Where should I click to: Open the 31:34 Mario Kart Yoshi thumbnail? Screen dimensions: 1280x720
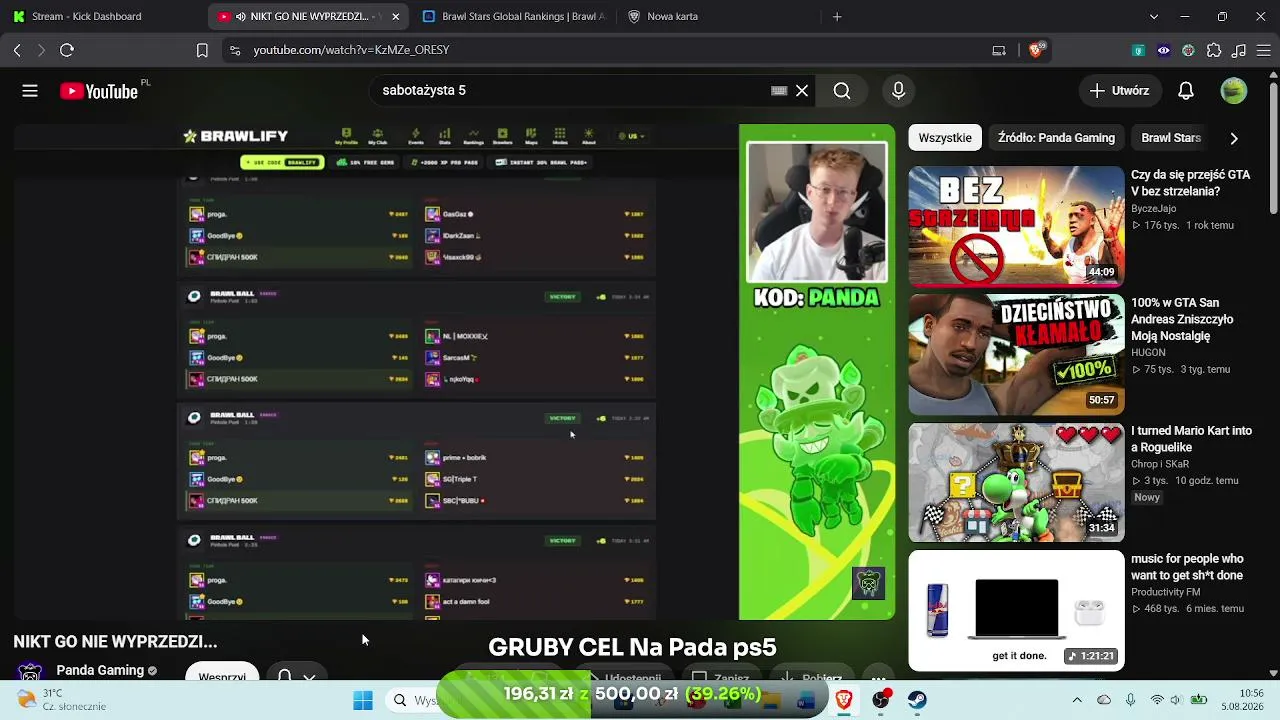point(1016,482)
